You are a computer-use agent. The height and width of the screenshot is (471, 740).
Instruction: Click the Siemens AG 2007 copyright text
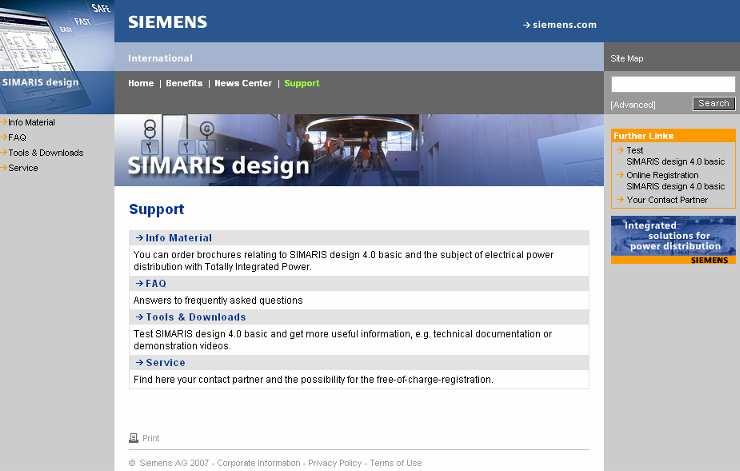[168, 463]
